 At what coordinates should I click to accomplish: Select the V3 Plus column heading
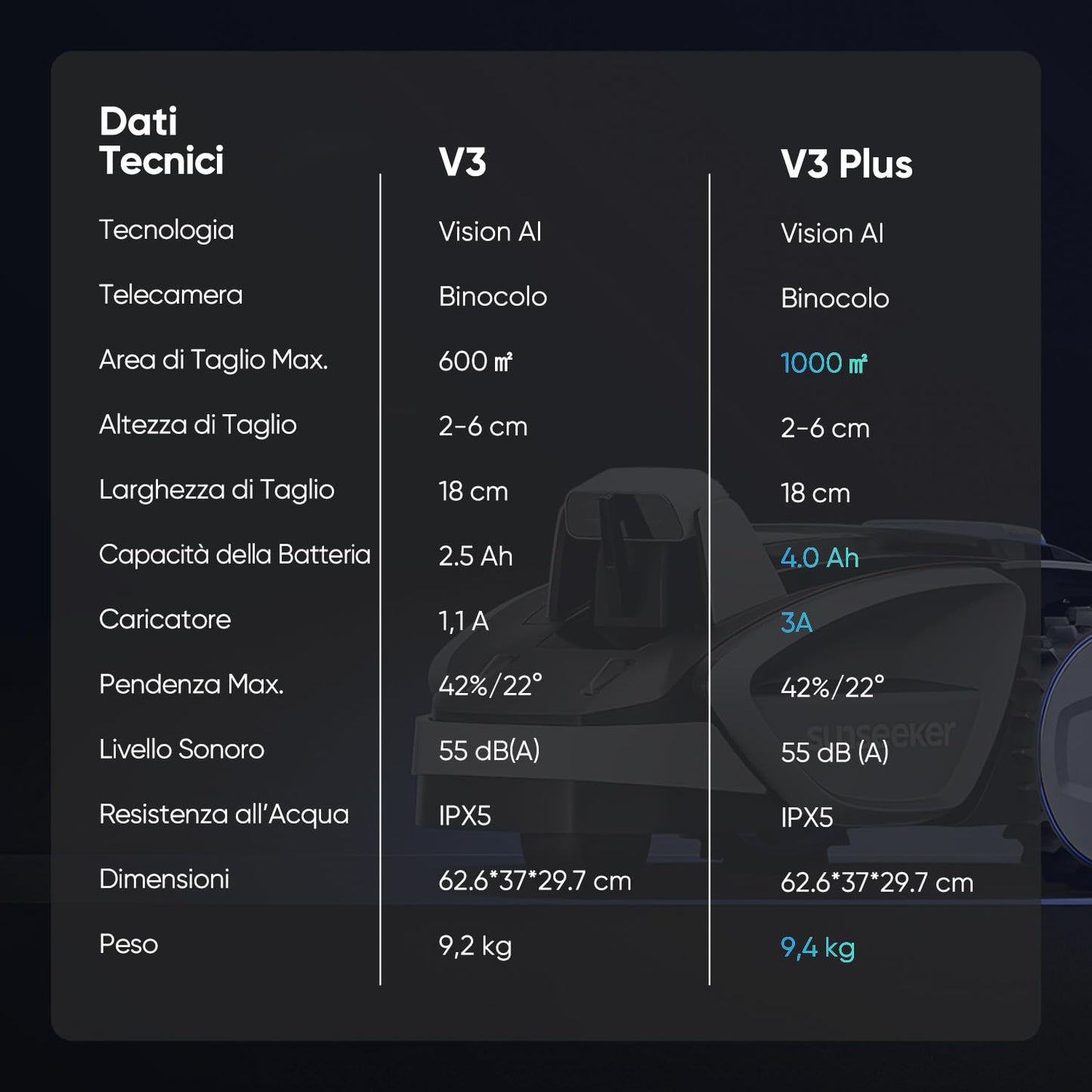tap(846, 164)
